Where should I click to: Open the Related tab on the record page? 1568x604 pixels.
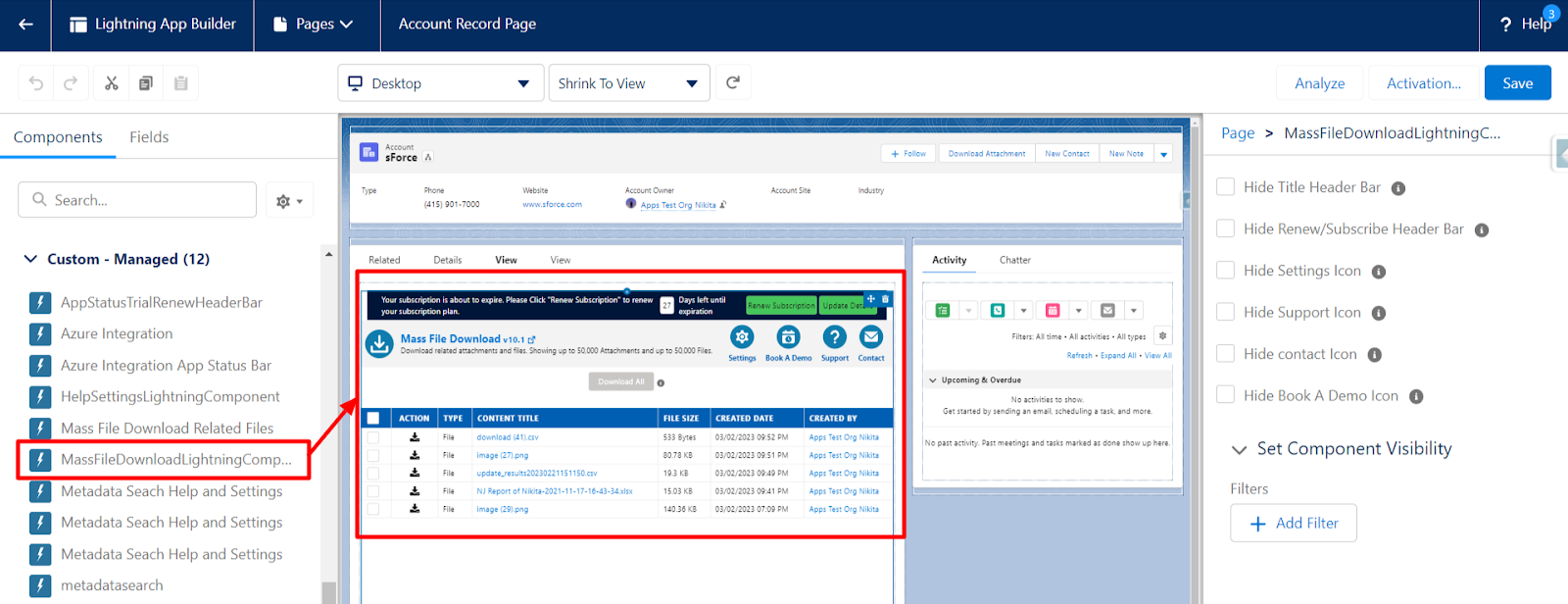[384, 260]
